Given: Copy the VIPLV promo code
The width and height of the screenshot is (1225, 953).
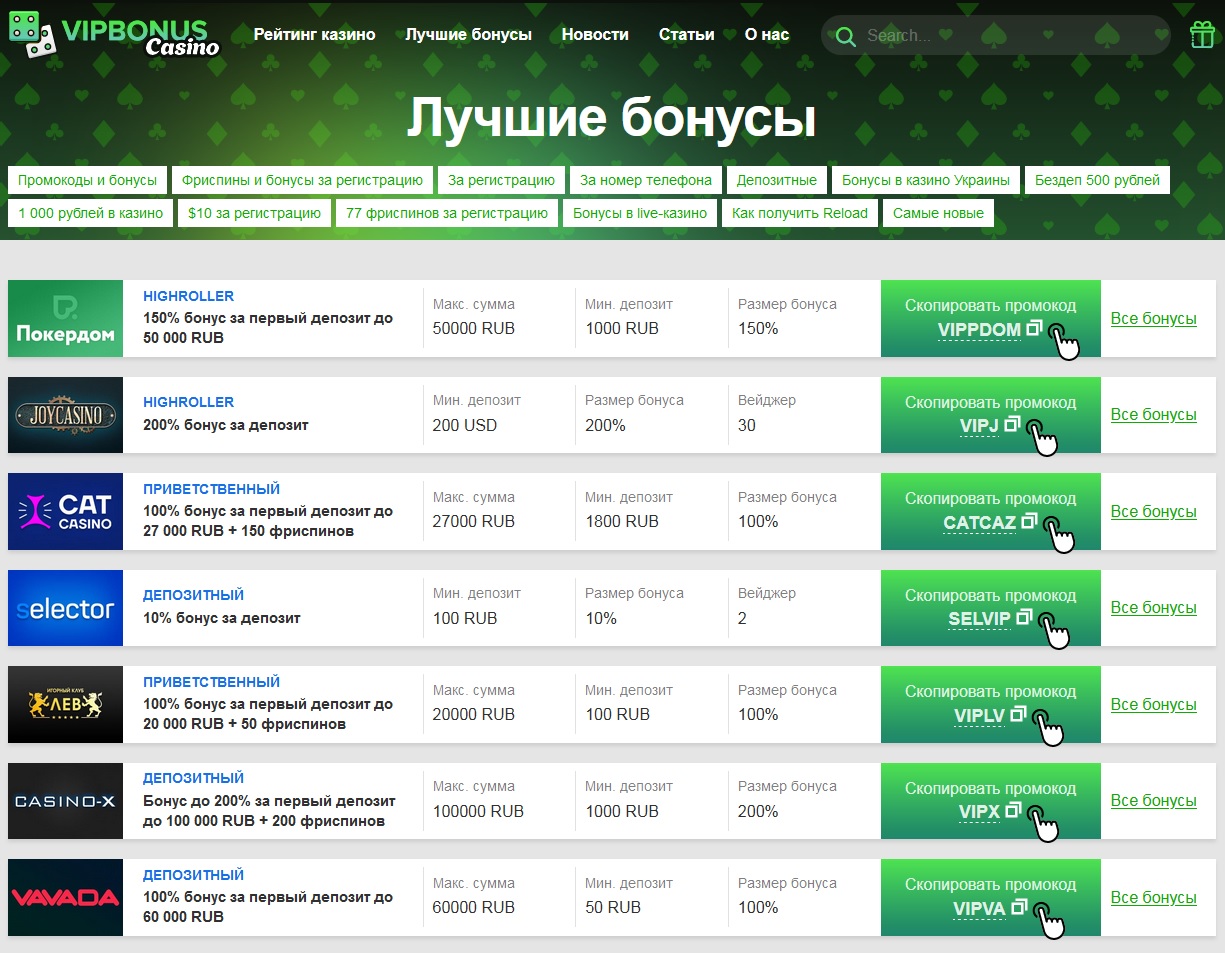Looking at the screenshot, I should point(991,704).
